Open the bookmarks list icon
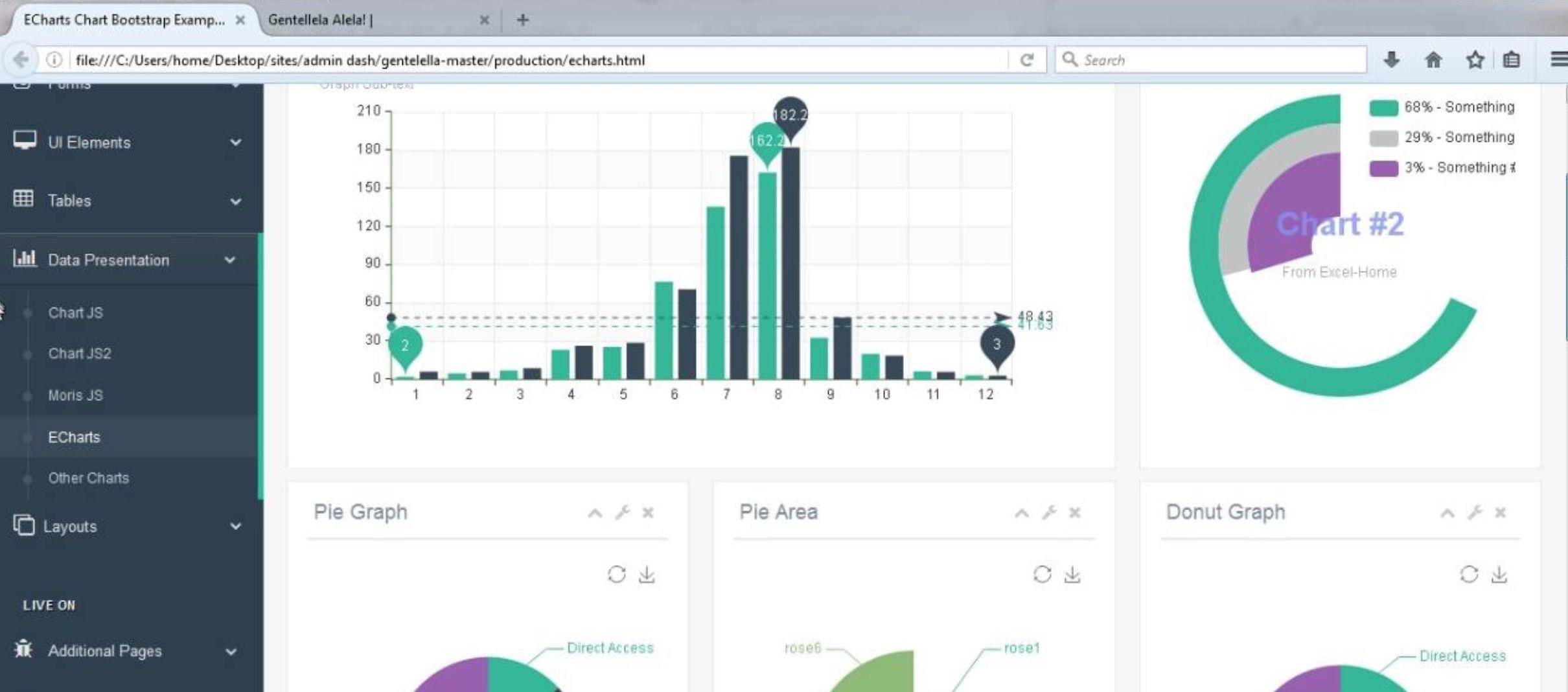This screenshot has height=692, width=1568. [x=1512, y=60]
